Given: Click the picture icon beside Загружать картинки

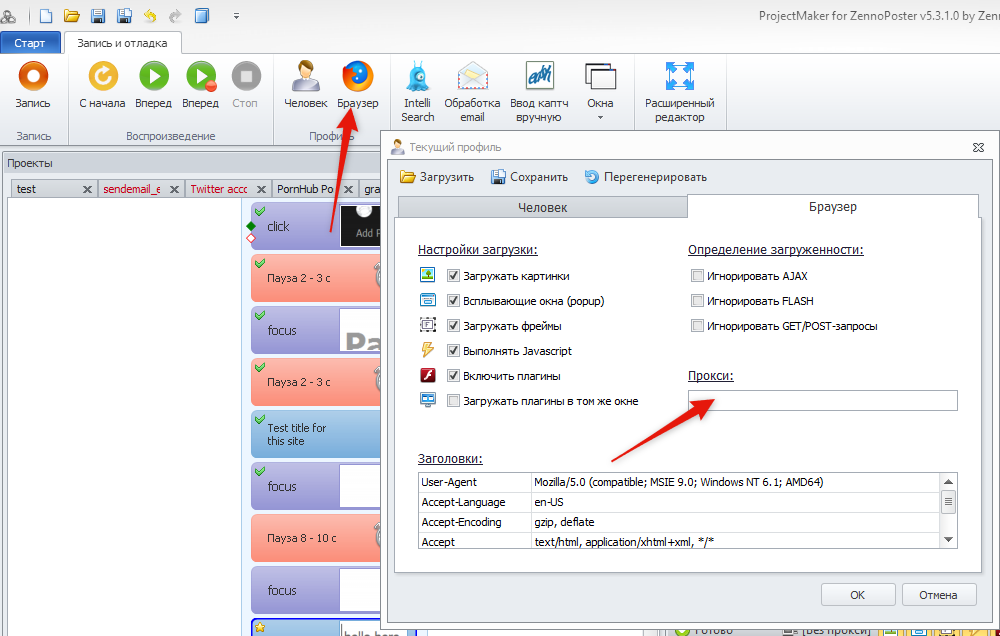Looking at the screenshot, I should click(x=427, y=275).
